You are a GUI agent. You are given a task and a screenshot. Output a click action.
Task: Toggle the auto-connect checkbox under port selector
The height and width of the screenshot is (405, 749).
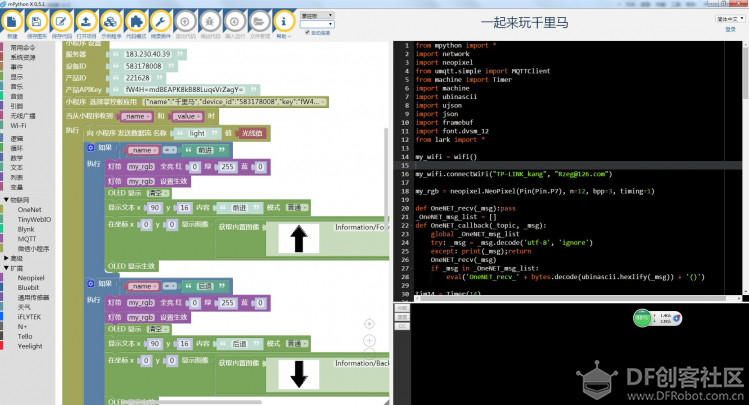coord(307,32)
